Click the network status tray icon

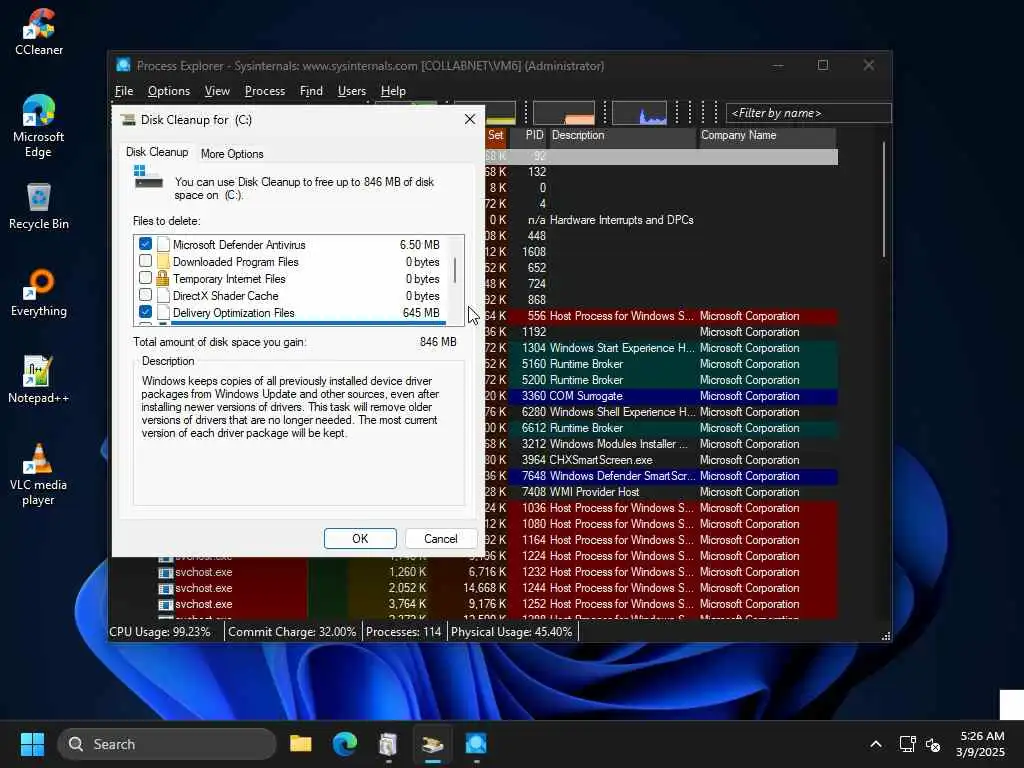907,744
